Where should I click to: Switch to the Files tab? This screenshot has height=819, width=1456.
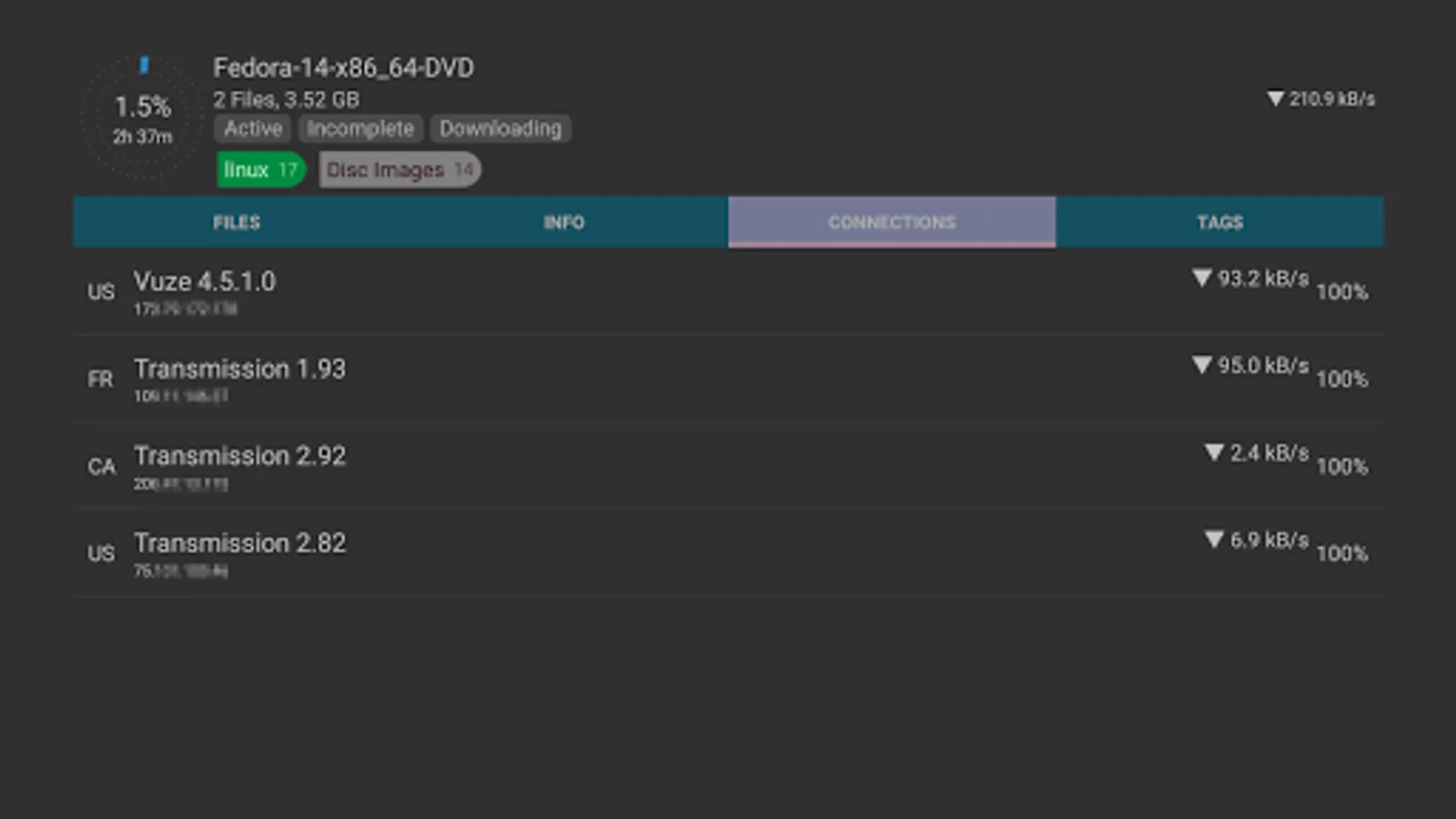pyautogui.click(x=237, y=222)
